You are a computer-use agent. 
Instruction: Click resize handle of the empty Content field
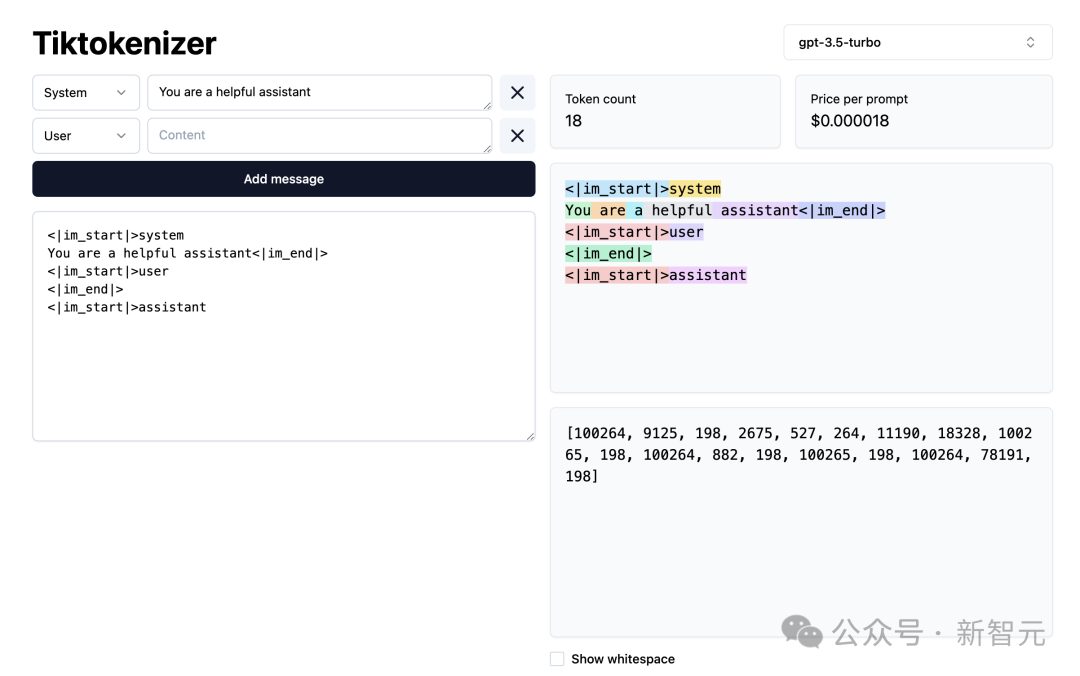tap(487, 148)
